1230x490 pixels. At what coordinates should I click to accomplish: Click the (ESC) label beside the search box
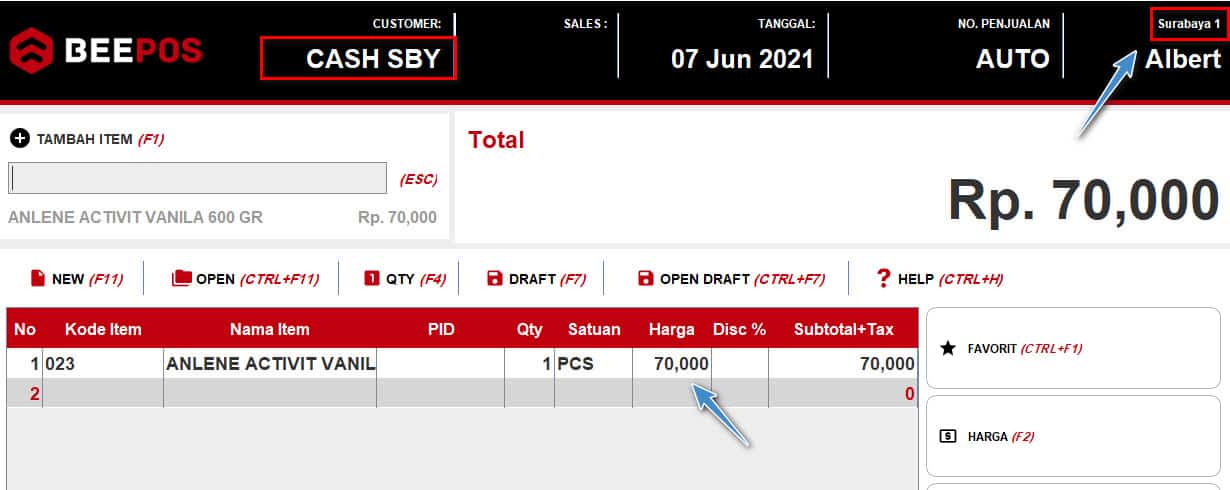pos(418,180)
